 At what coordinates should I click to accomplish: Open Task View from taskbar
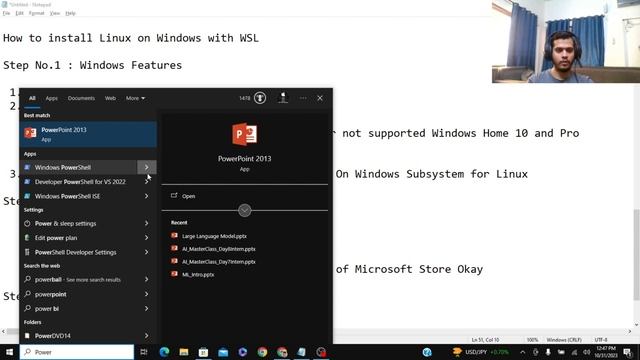[144, 352]
